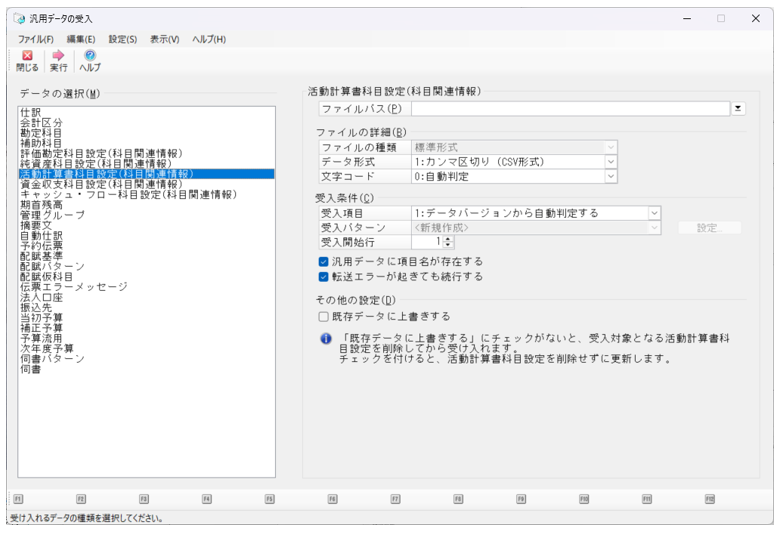781x535 pixels.
Task: Click the ファイルパス input field
Action: tap(569, 109)
